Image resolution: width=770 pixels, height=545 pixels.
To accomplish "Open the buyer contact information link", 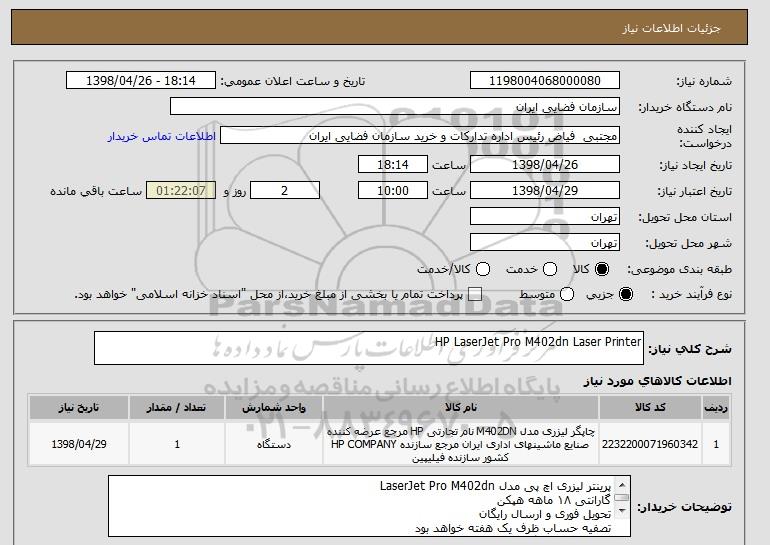I will 162,136.
